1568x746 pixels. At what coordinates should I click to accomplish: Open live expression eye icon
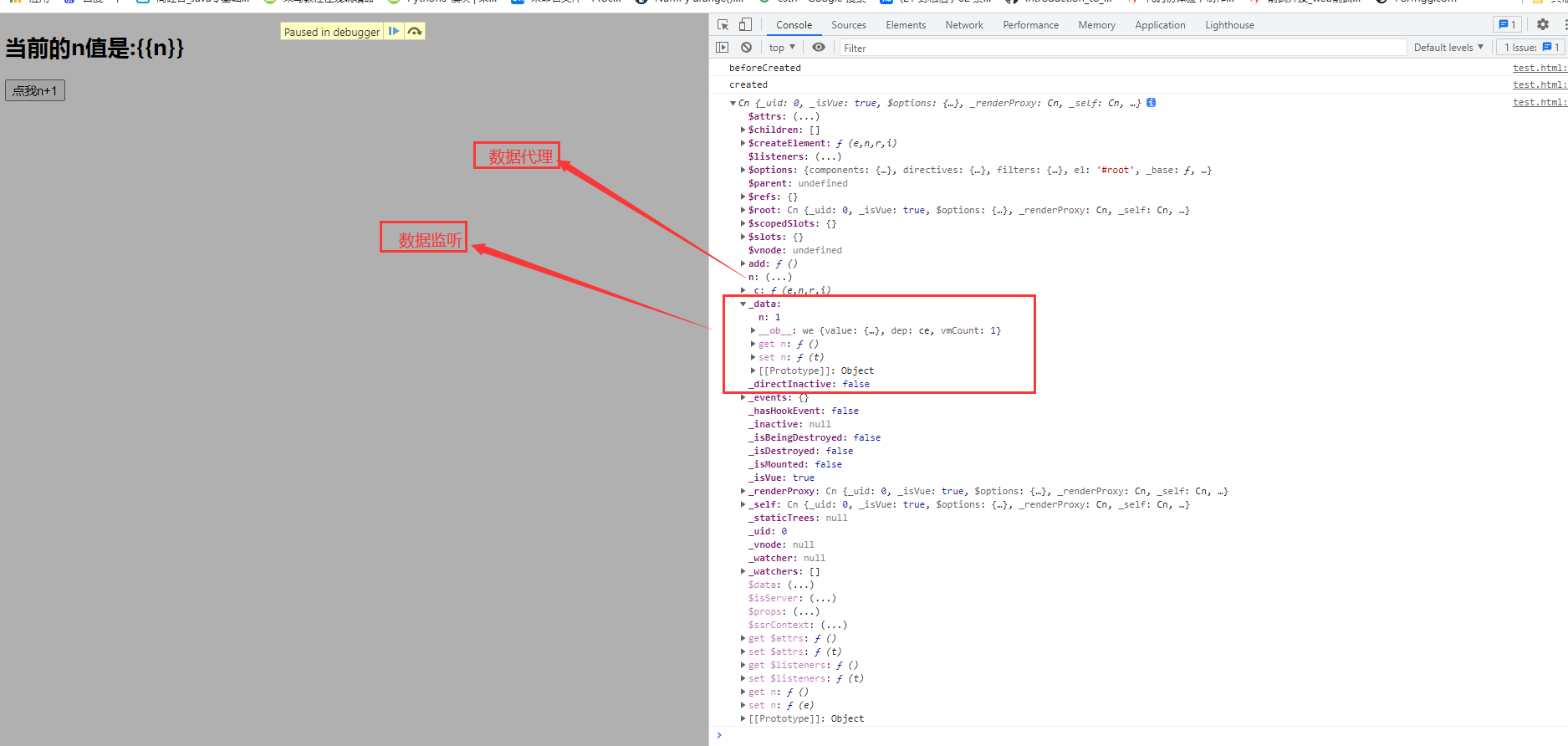(819, 48)
